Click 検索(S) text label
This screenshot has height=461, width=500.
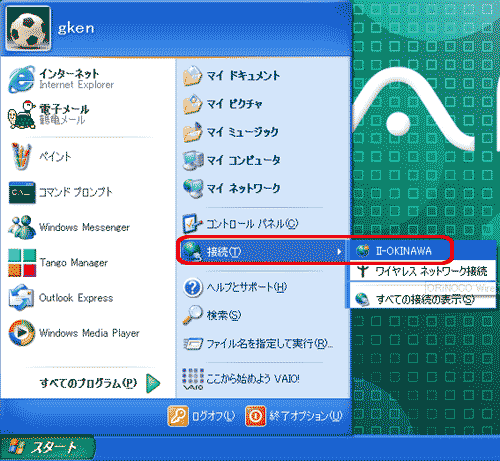pyautogui.click(x=224, y=315)
